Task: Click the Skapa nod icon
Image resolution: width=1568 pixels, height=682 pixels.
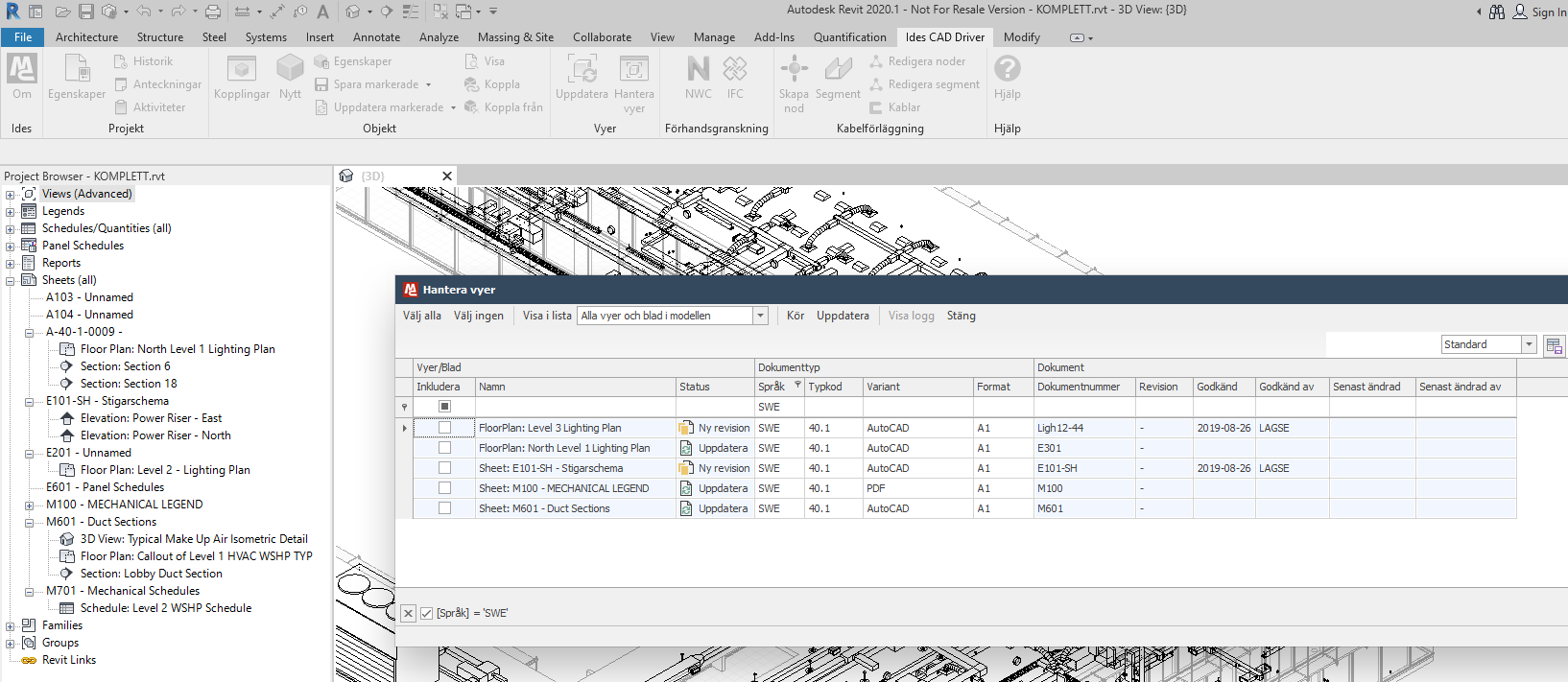Action: coord(794,69)
